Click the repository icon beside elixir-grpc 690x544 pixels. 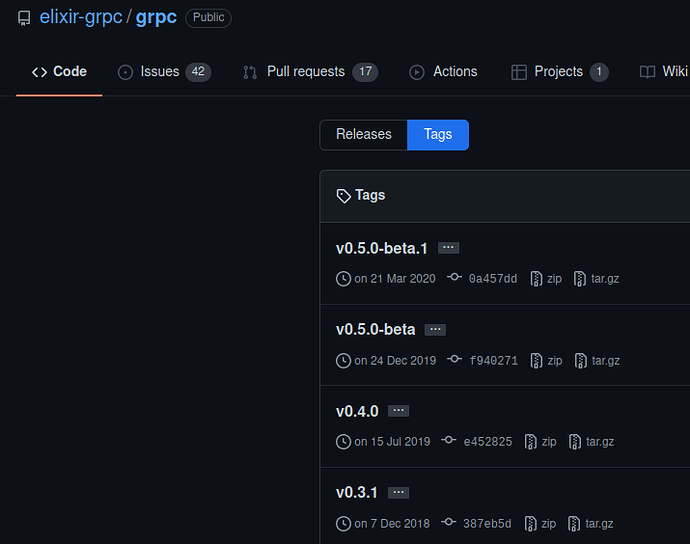[24, 18]
